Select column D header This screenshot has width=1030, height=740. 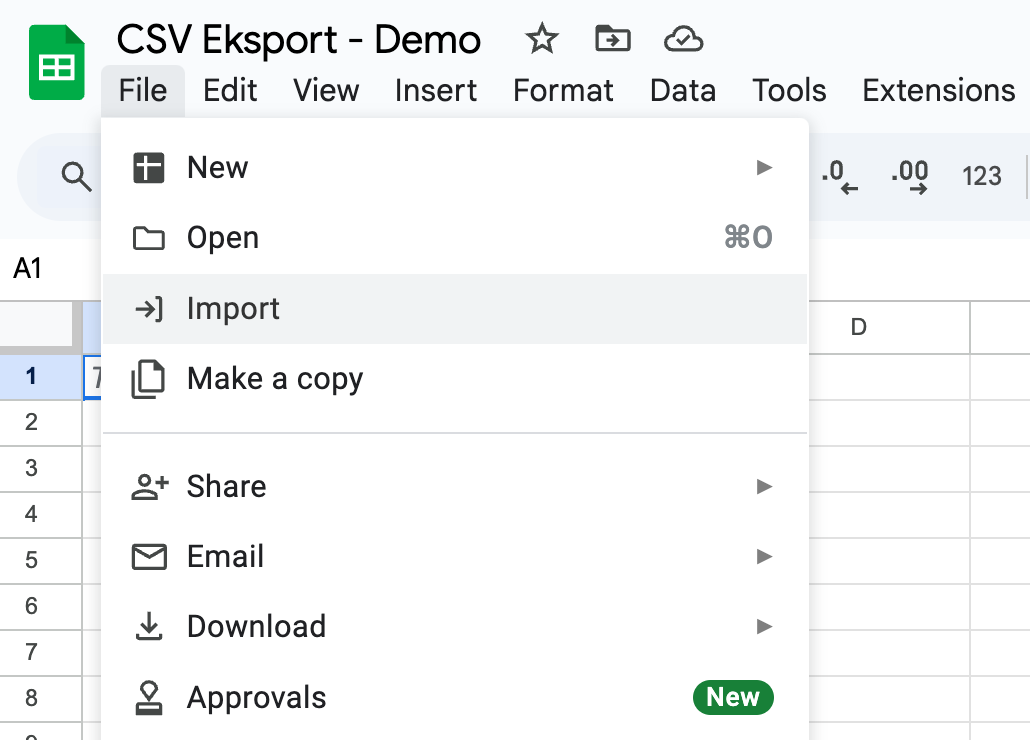889,327
